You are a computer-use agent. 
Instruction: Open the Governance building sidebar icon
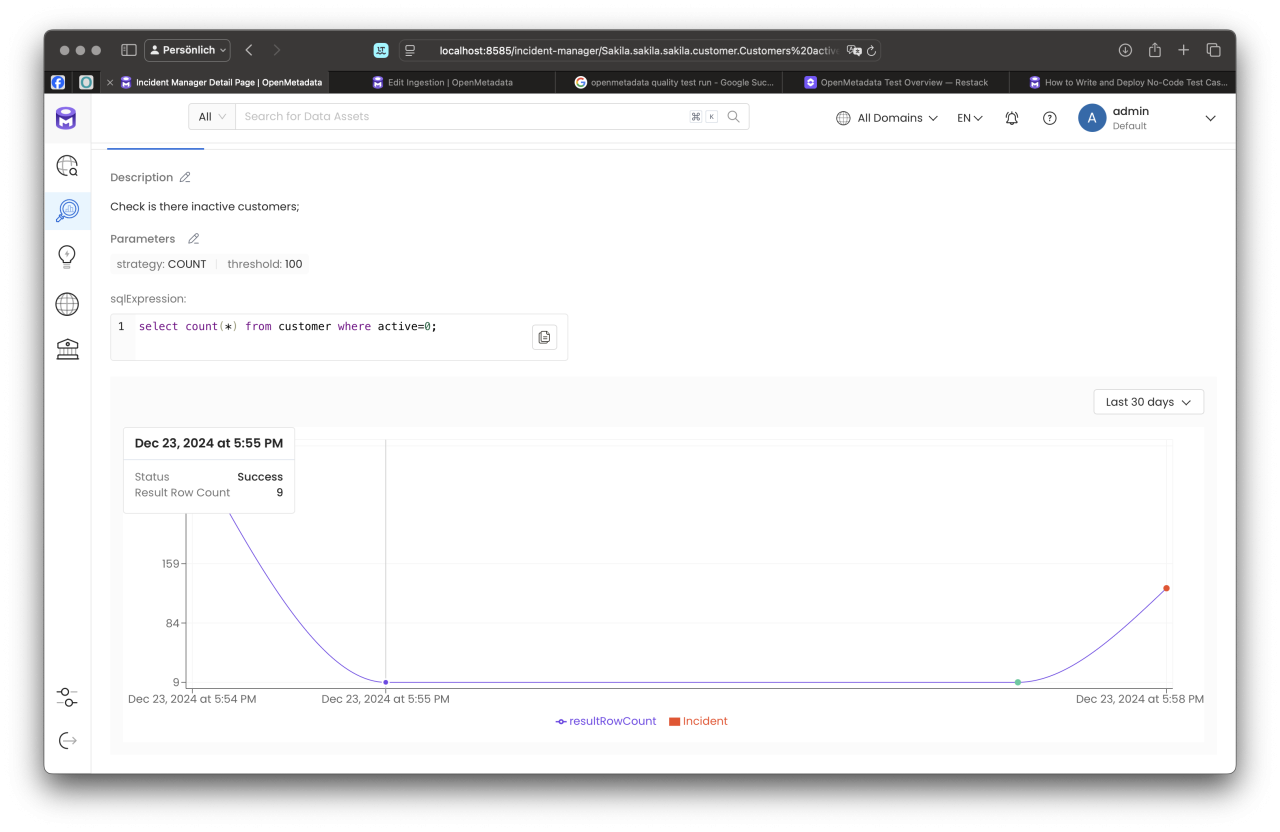[x=67, y=349]
